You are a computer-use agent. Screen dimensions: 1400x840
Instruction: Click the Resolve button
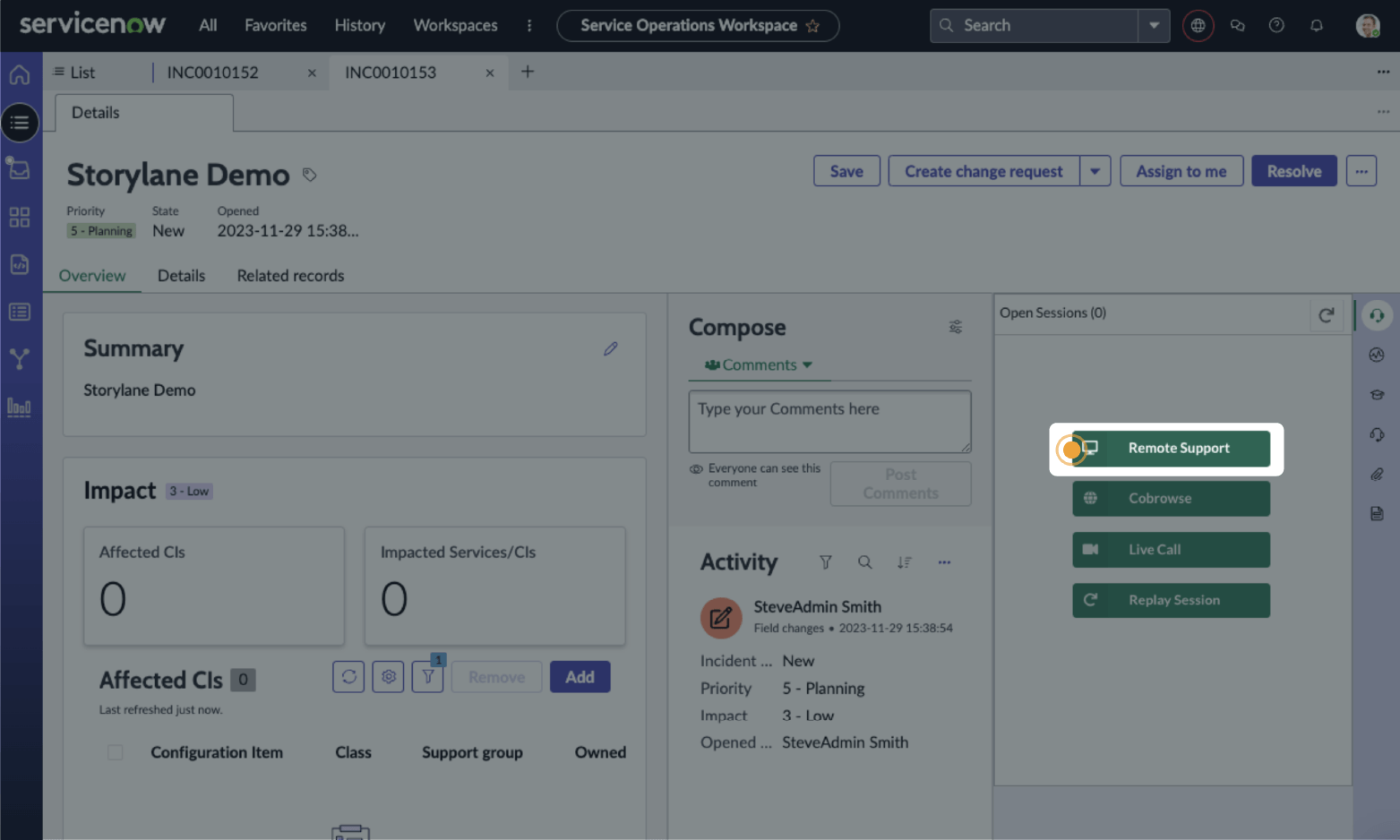[x=1293, y=171]
